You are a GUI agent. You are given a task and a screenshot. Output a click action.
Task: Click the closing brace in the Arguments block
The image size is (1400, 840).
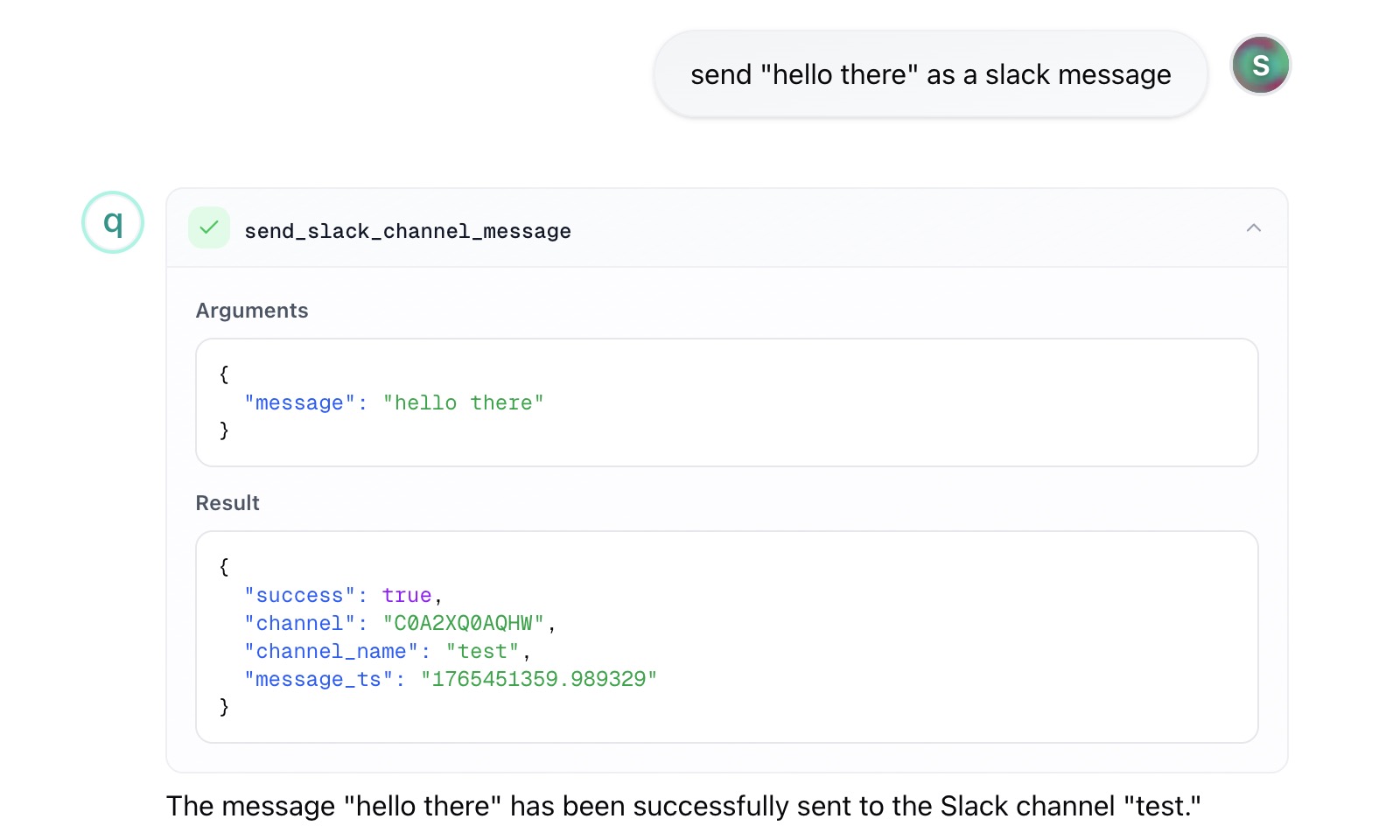[224, 430]
